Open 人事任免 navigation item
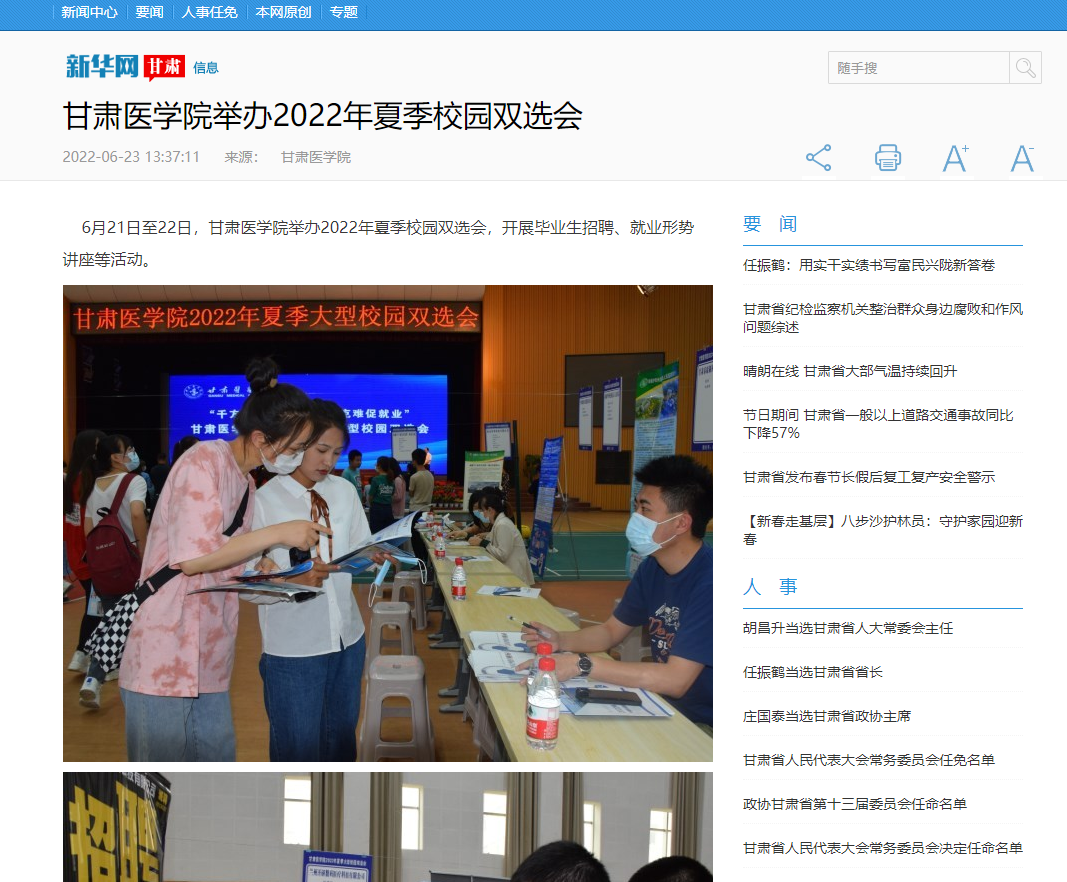 click(x=209, y=12)
